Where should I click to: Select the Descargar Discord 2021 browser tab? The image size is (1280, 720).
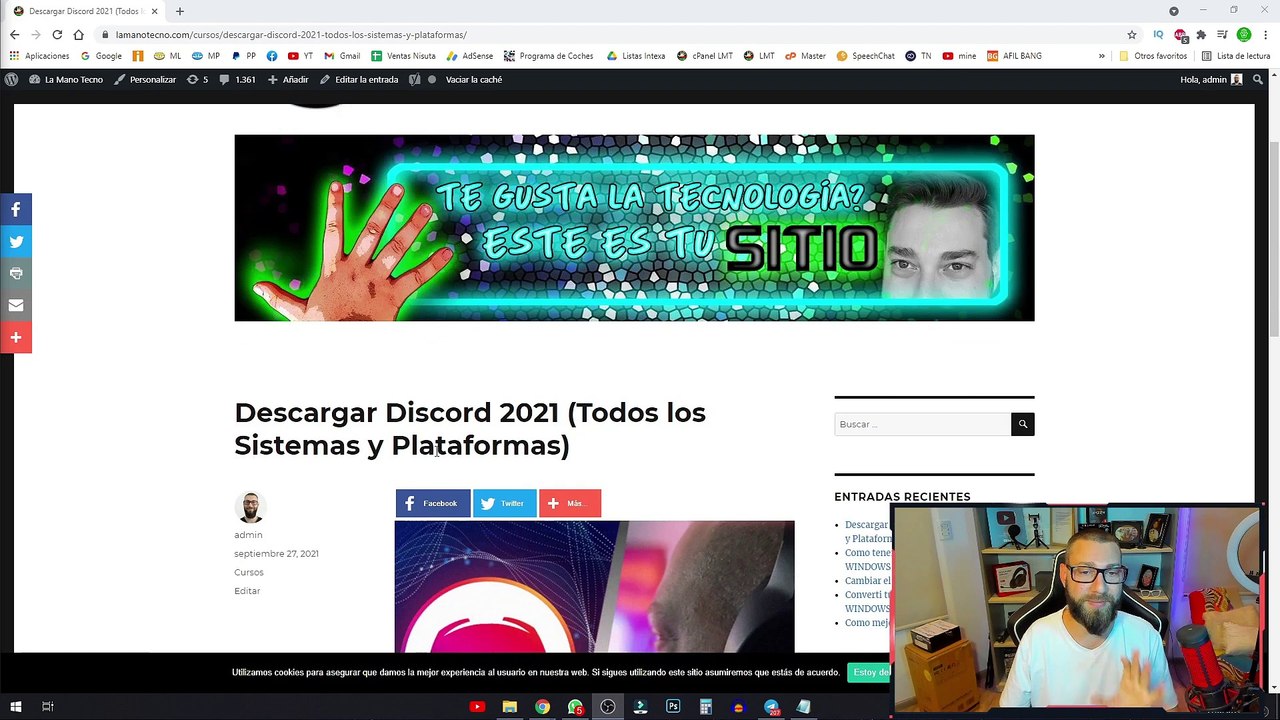click(x=85, y=11)
